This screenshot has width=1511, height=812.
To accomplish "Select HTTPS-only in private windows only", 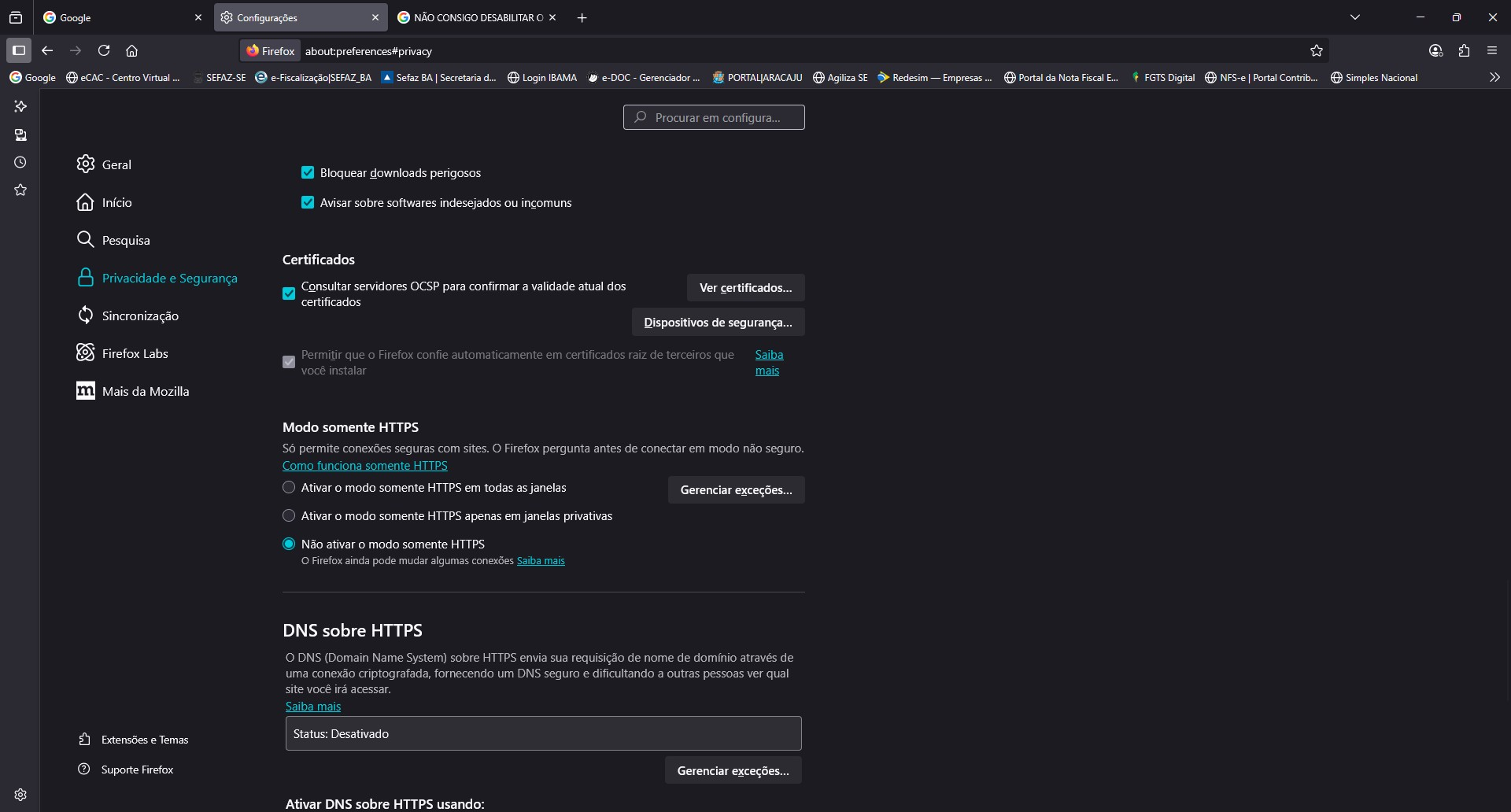I will pos(289,516).
